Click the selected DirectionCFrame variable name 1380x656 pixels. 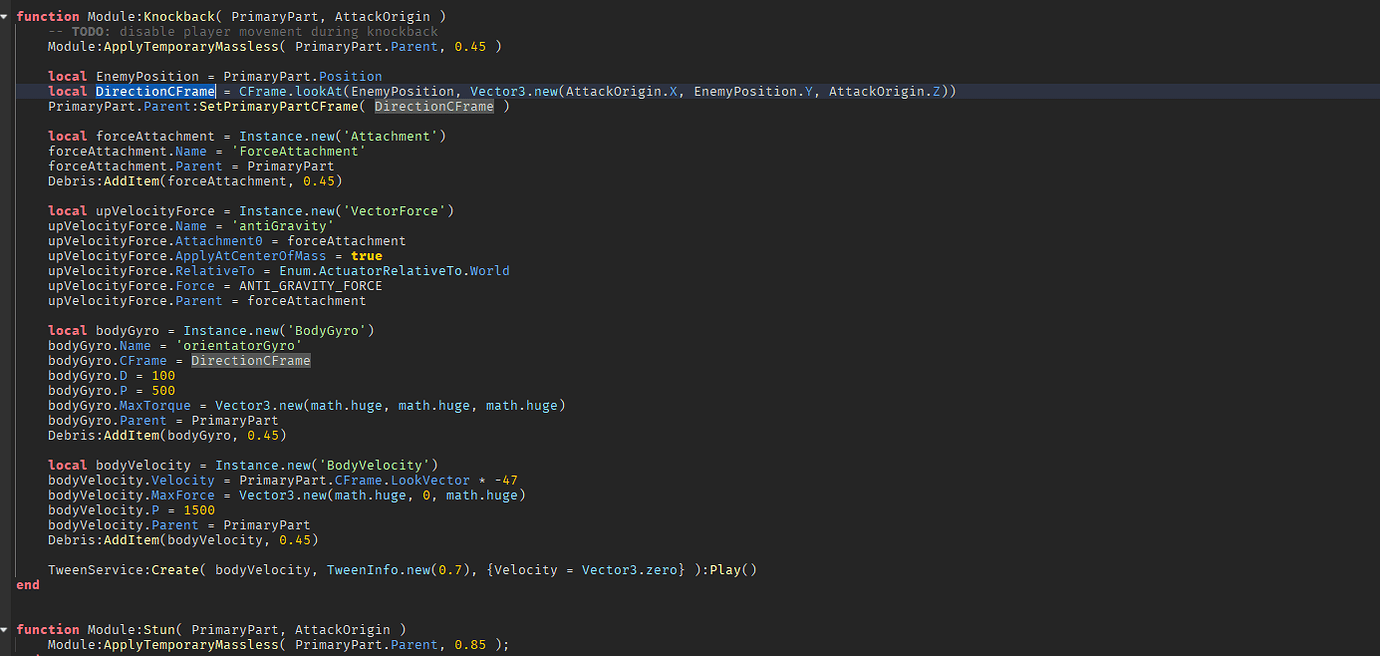coord(155,91)
